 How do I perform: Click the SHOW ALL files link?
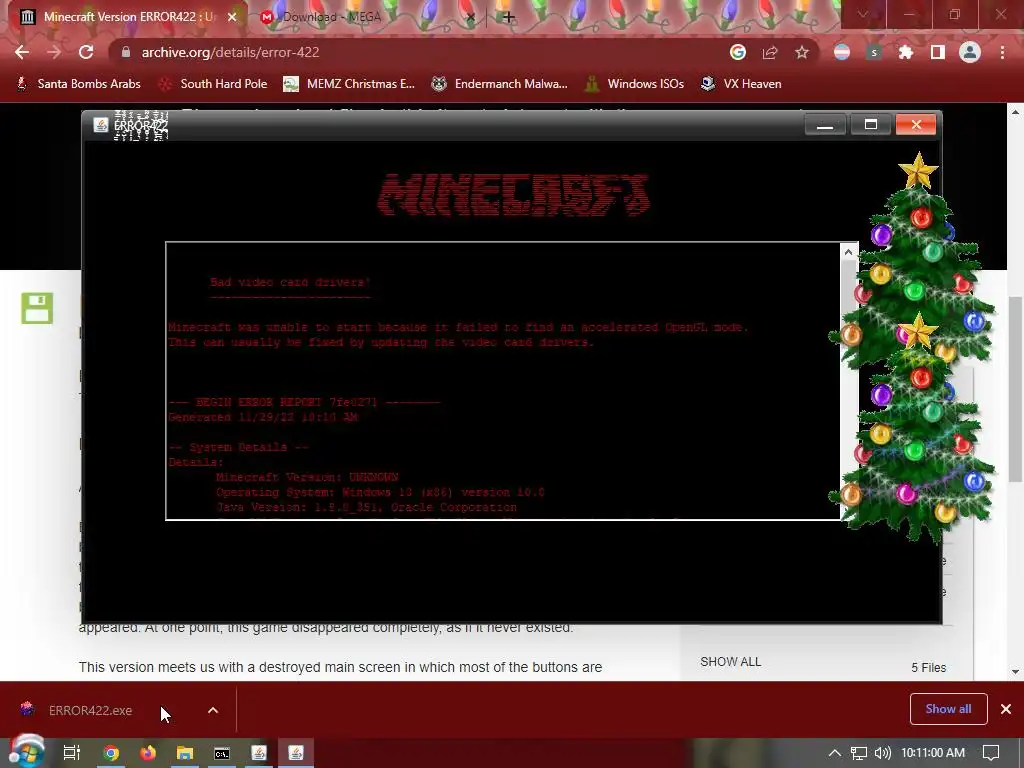click(x=730, y=662)
